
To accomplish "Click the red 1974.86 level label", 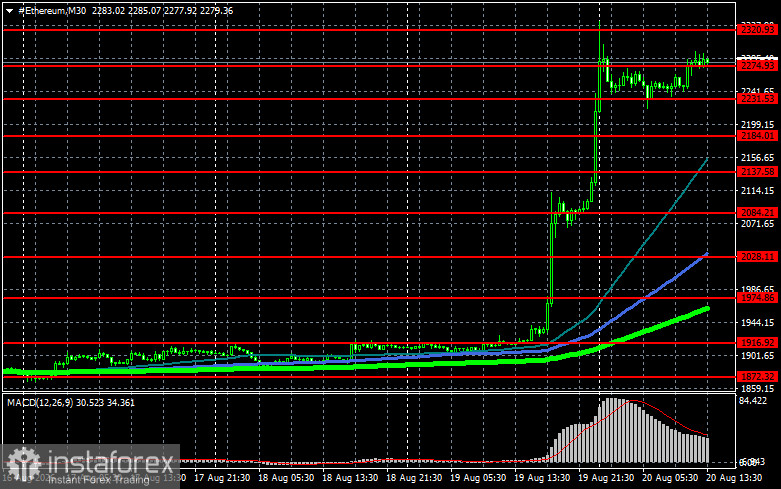I will click(758, 298).
